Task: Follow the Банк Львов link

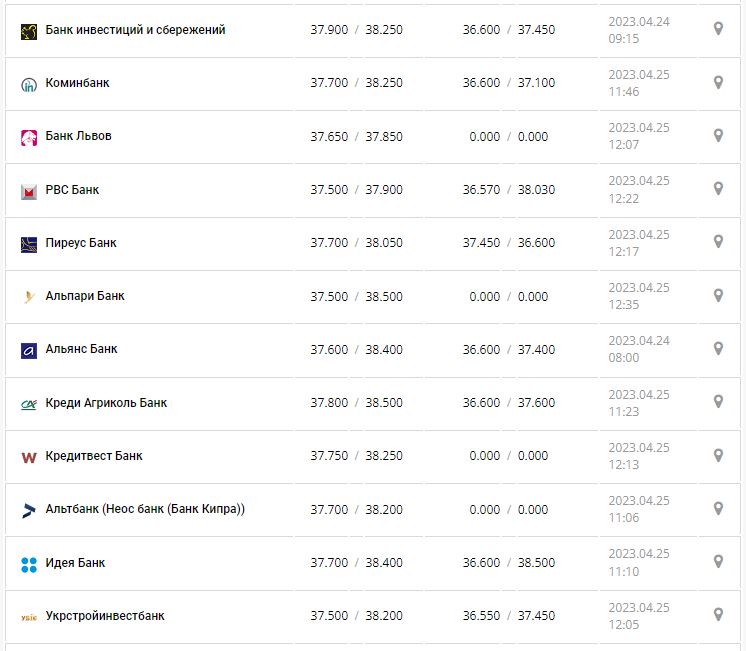Action: point(78,136)
